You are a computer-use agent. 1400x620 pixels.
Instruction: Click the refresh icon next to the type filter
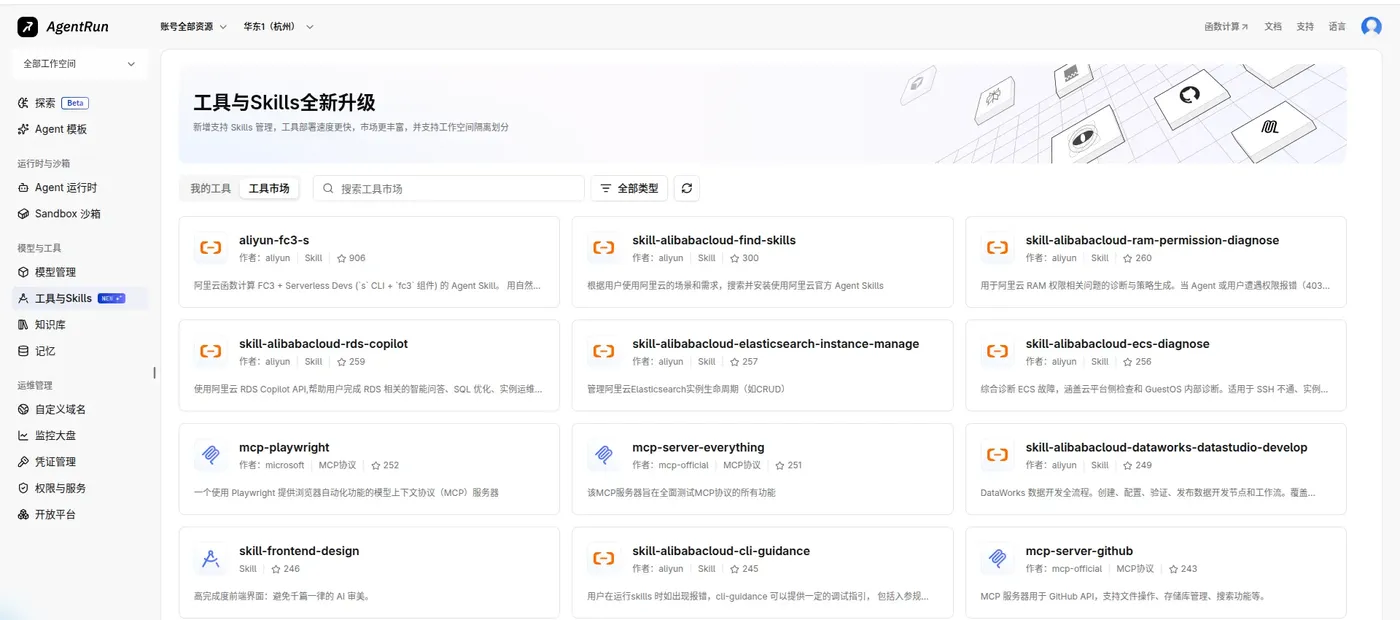pos(686,188)
